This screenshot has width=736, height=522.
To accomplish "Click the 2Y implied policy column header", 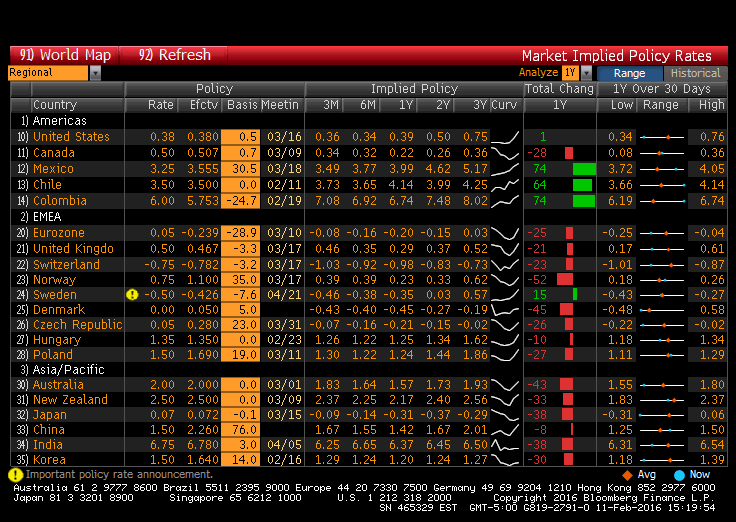I will [x=435, y=105].
